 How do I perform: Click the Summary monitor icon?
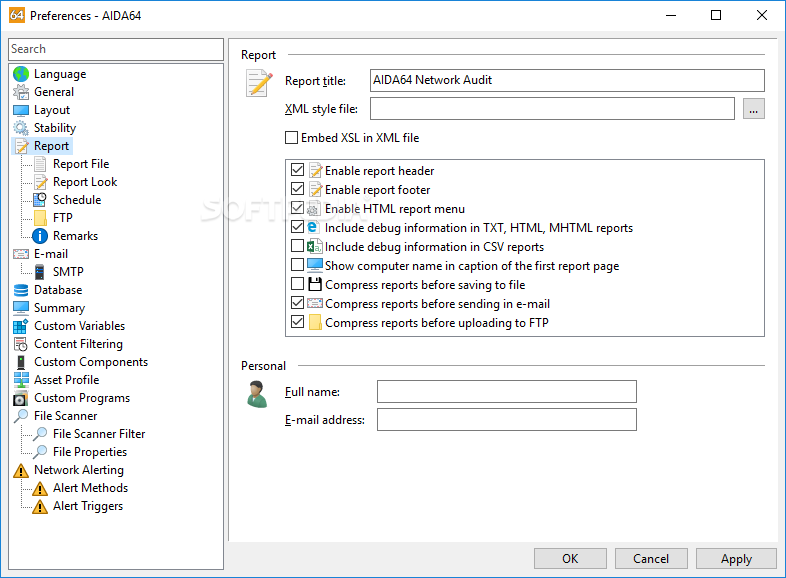click(21, 308)
